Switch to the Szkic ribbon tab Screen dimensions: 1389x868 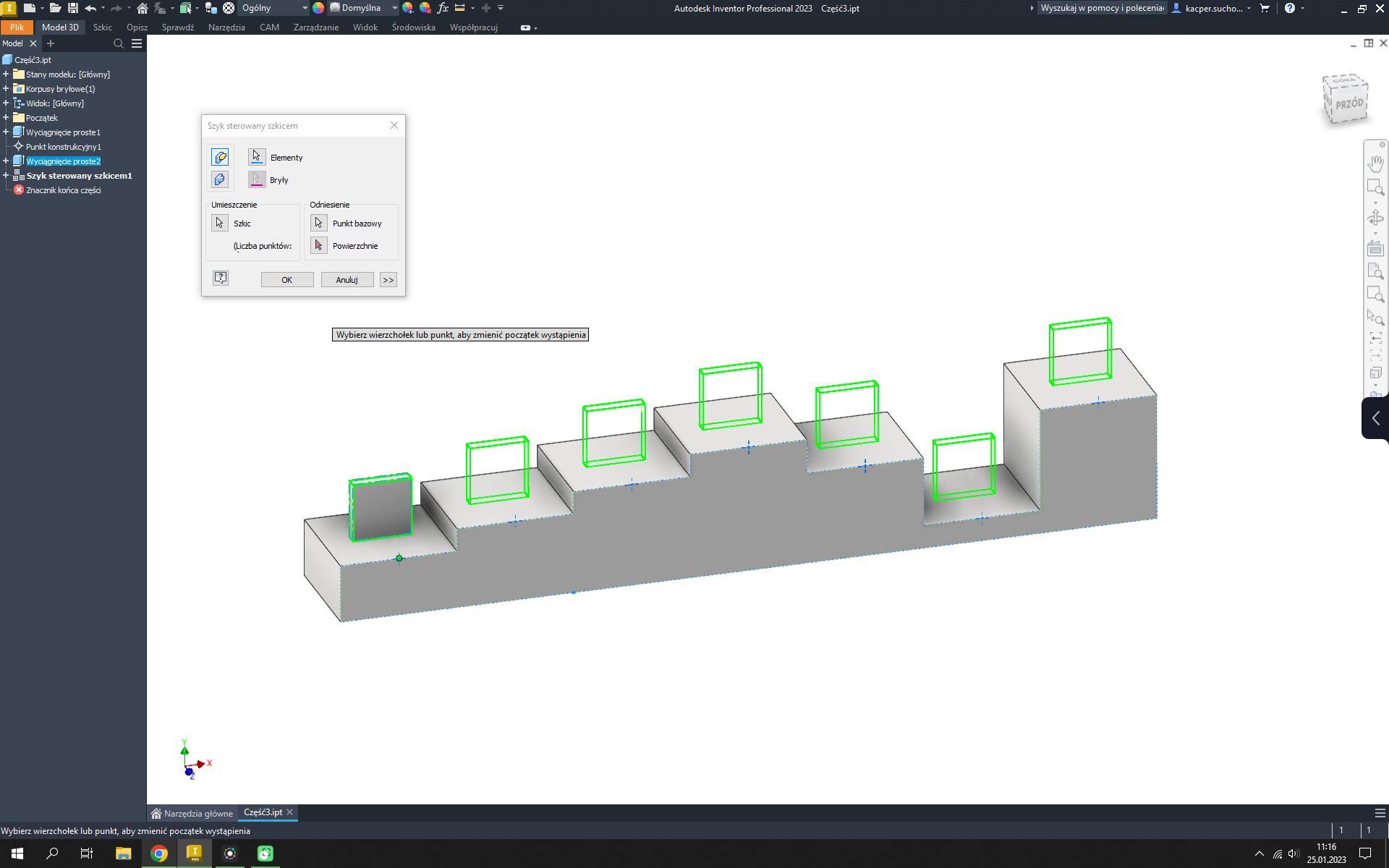(101, 27)
